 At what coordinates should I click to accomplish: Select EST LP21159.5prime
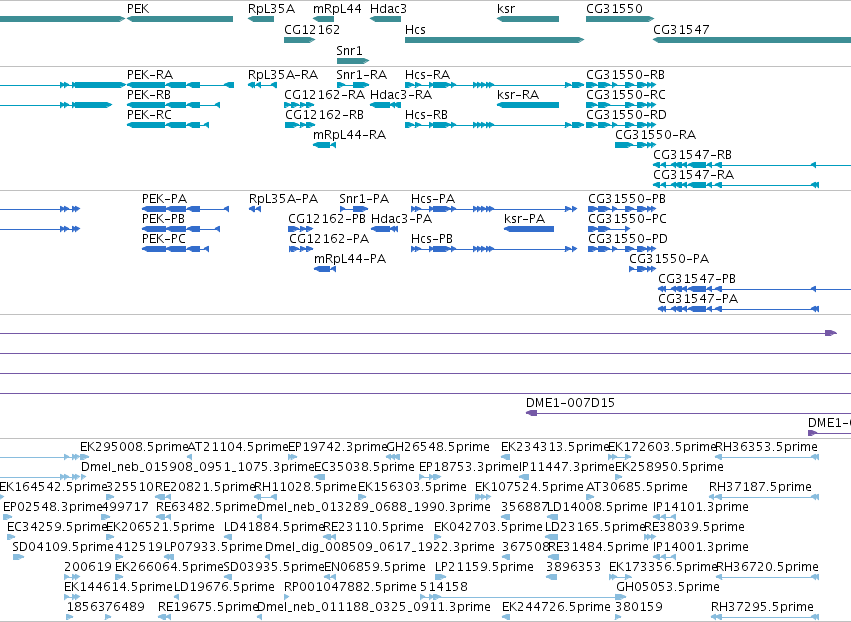440,577
